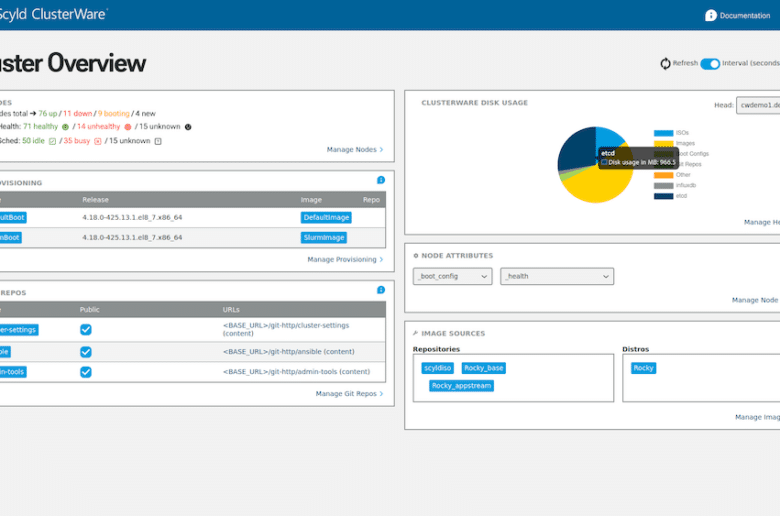
Task: Select the scyldiso repository tag
Action: click(x=438, y=368)
